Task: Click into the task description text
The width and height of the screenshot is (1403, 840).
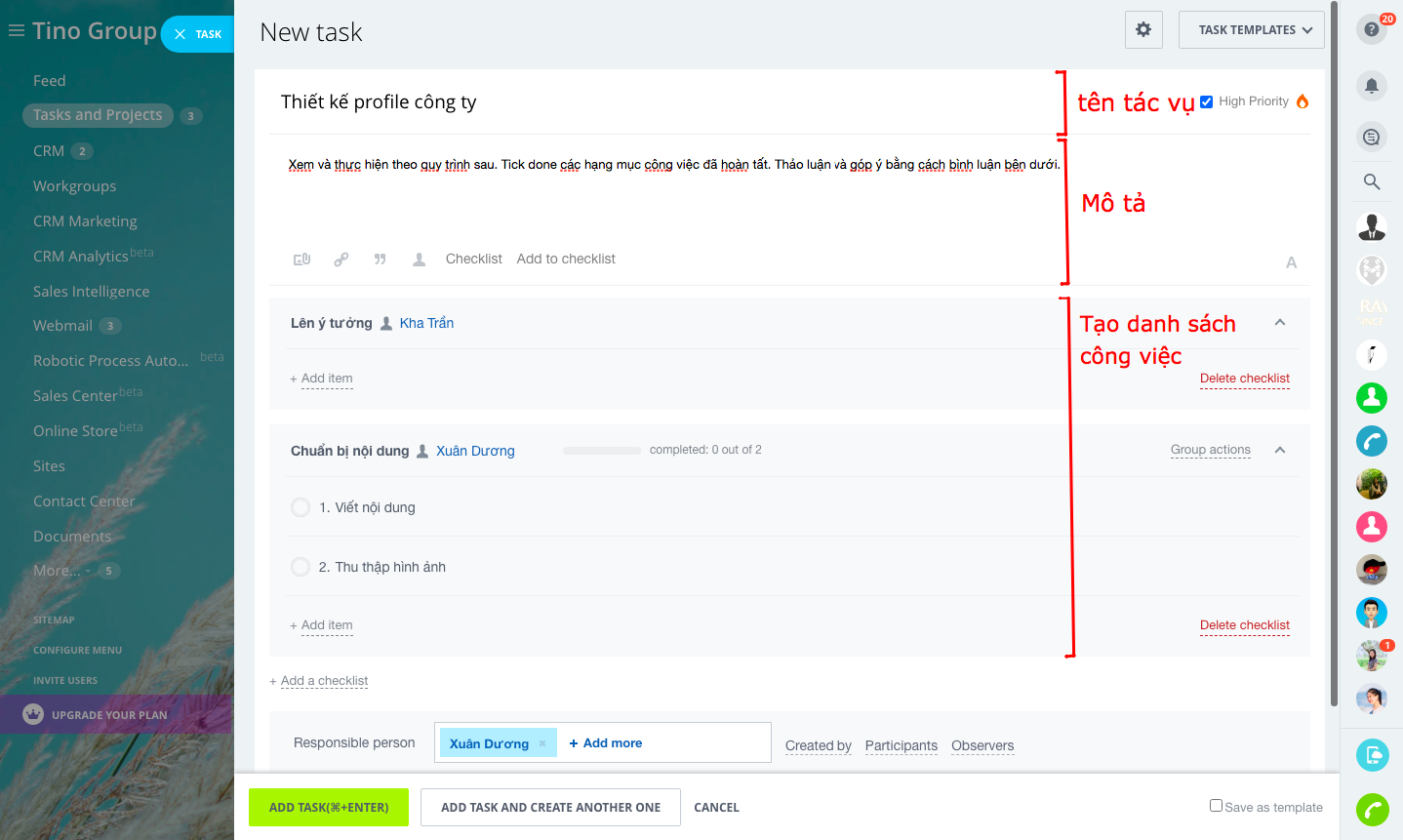Action: (x=673, y=165)
